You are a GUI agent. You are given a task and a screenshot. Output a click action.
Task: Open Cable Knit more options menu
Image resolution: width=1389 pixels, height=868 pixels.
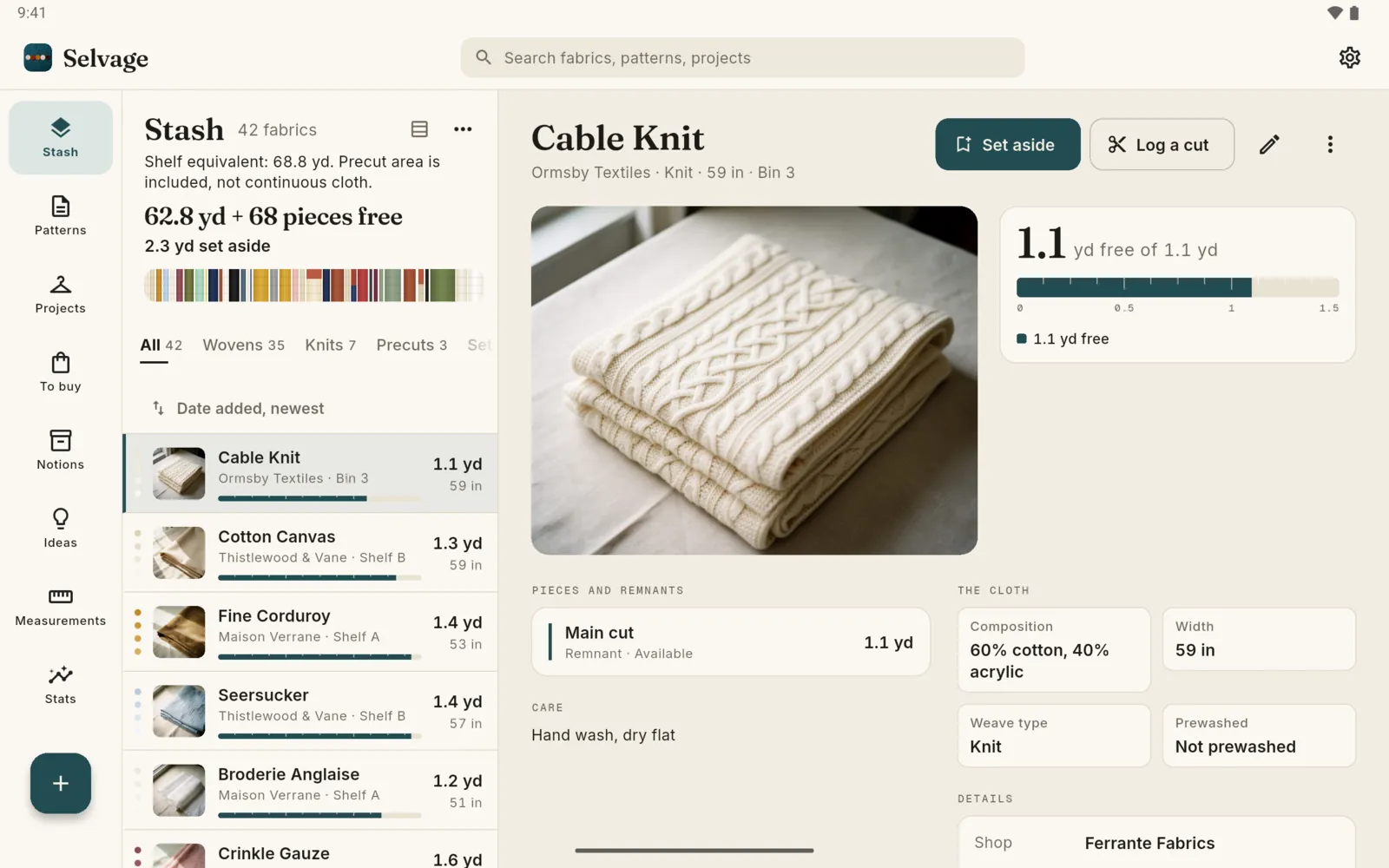(x=1329, y=144)
